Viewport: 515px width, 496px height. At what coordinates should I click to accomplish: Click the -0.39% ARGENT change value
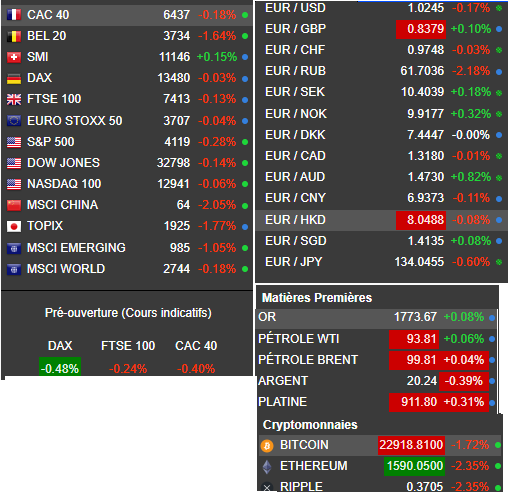(464, 381)
